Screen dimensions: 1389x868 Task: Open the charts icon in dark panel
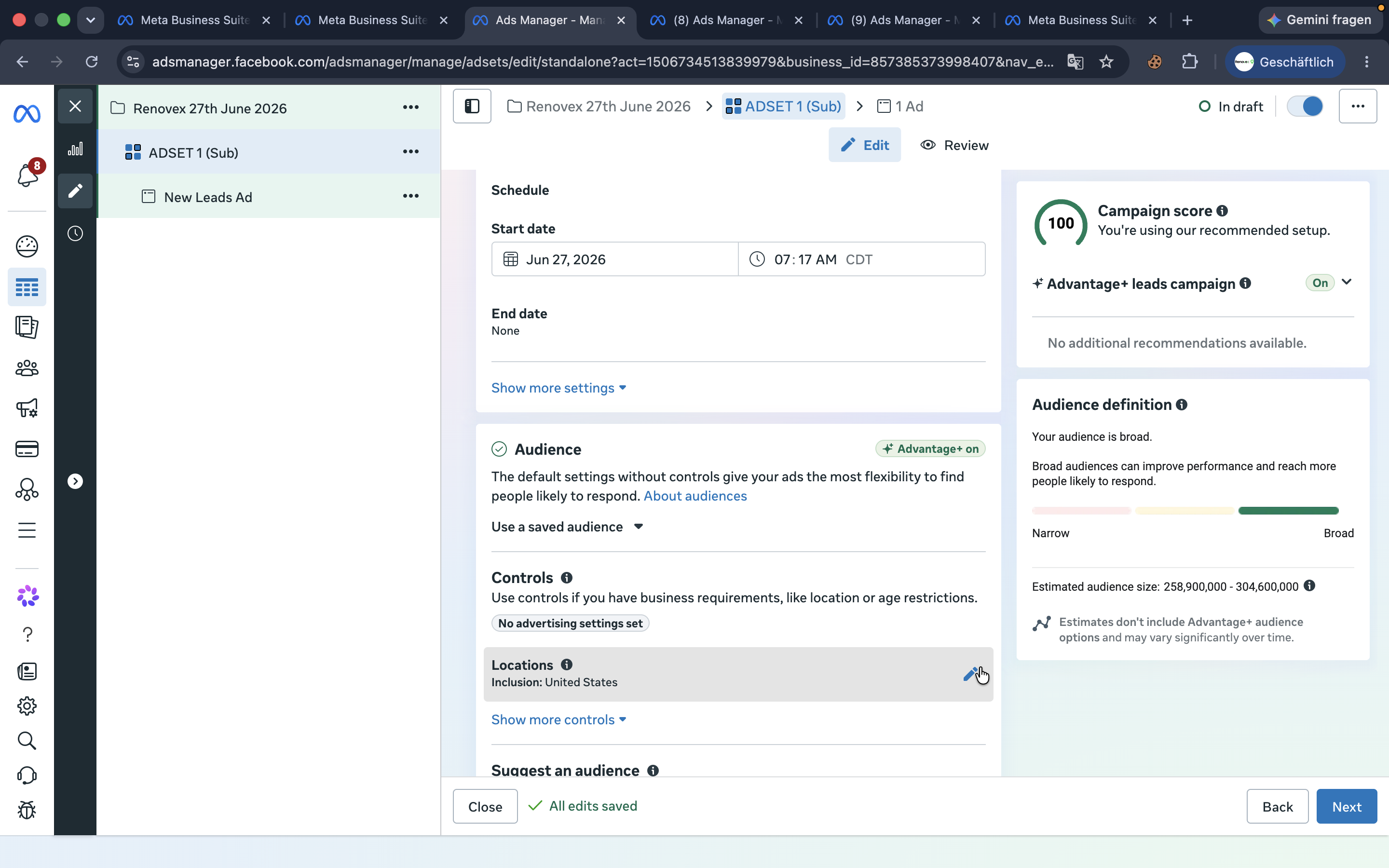(x=75, y=149)
